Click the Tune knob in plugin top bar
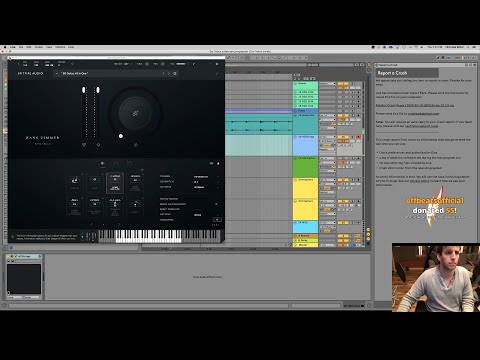The width and height of the screenshot is (480, 360). point(147,64)
